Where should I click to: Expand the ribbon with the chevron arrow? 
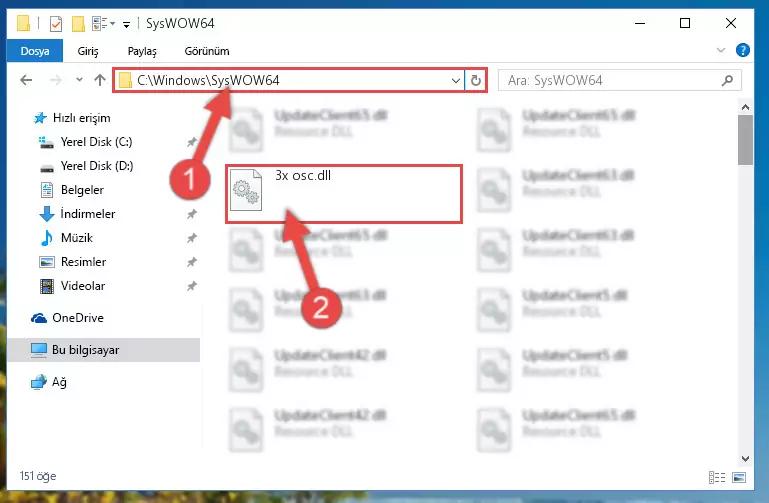click(x=721, y=50)
